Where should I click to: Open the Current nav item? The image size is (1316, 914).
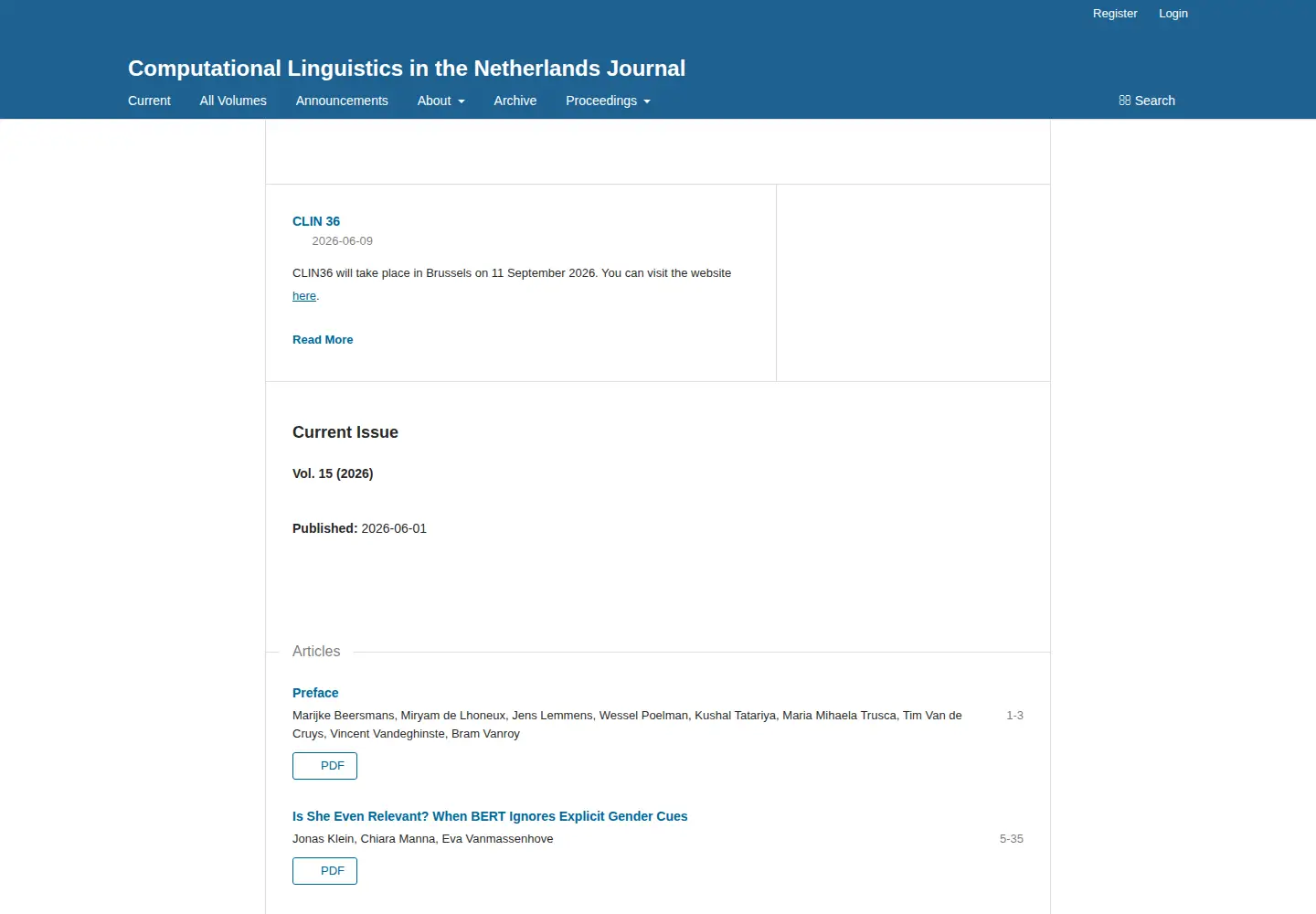[149, 101]
